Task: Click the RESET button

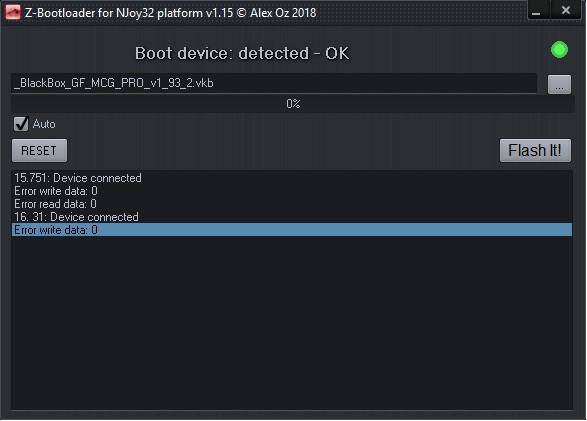Action: 39,150
